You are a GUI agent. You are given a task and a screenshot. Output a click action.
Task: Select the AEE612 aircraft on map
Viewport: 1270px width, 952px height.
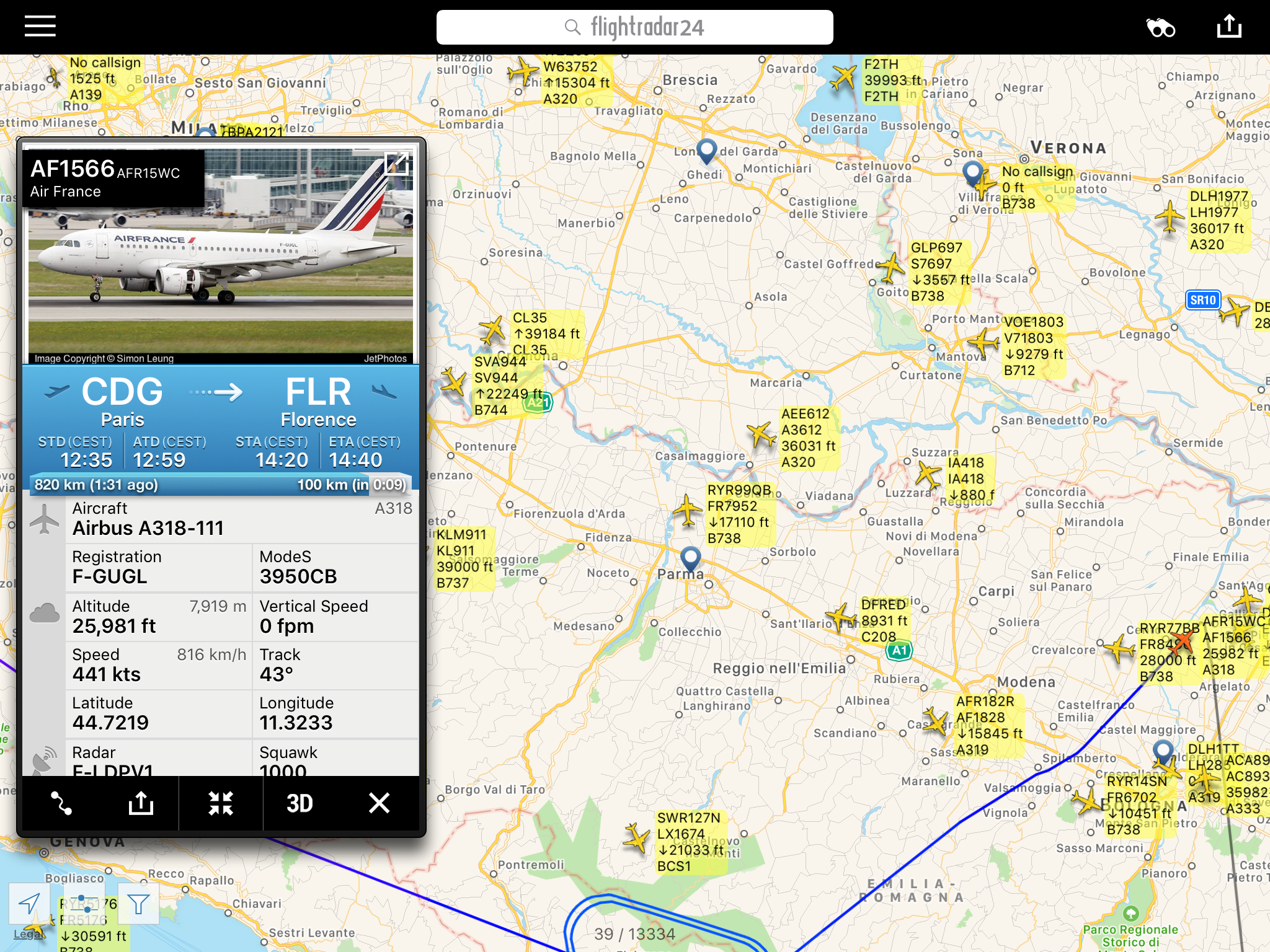[x=761, y=434]
